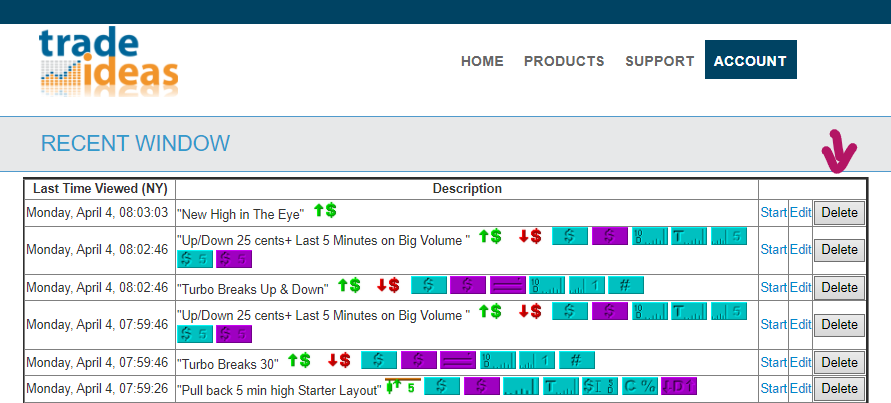The width and height of the screenshot is (891, 403).
Task: Go to the PRODUCTS page
Action: (x=564, y=61)
